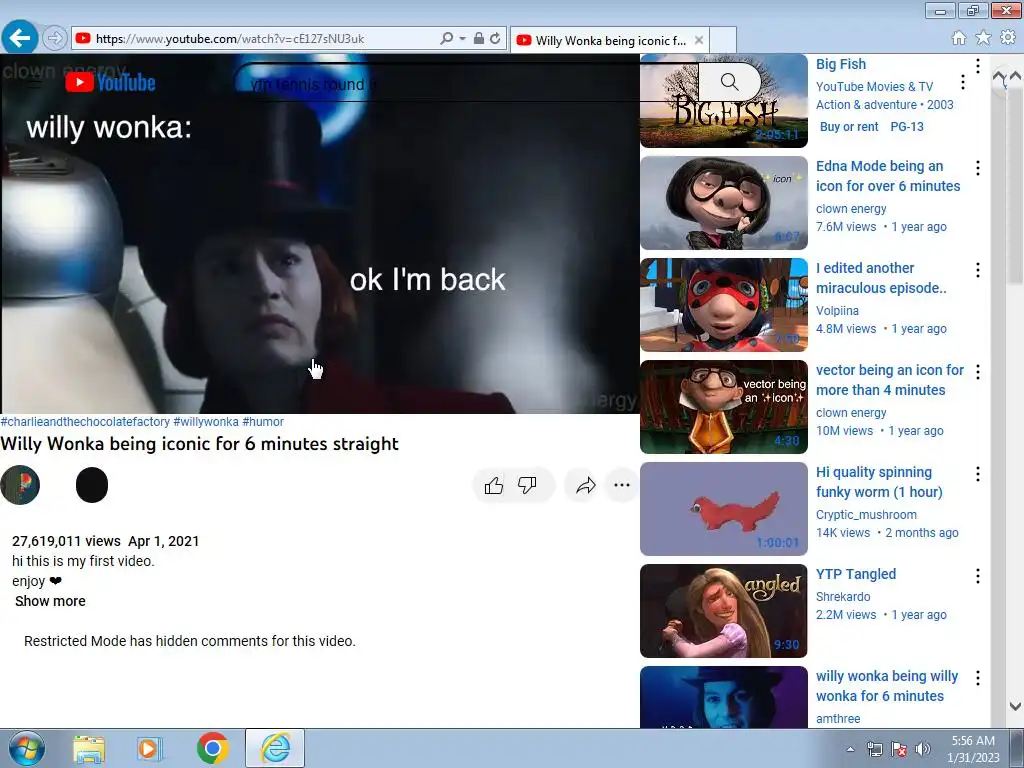Viewport: 1024px width, 768px height.
Task: Open Hi quality spinning funky worm title
Action: pos(879,482)
